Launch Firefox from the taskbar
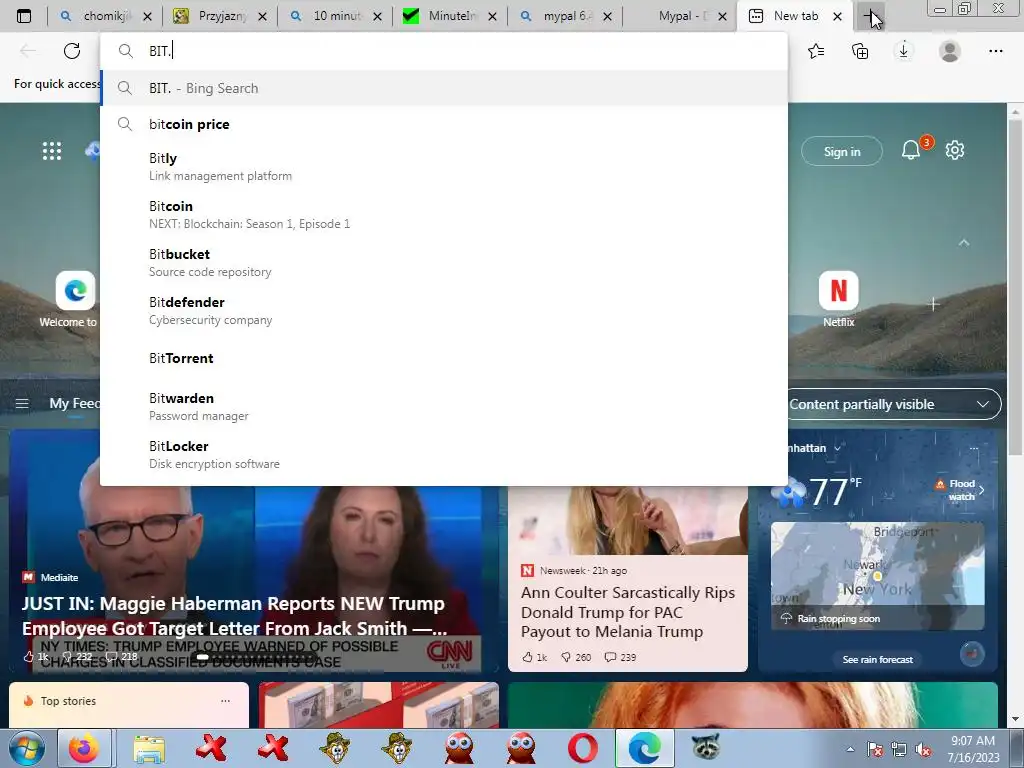 click(84, 748)
